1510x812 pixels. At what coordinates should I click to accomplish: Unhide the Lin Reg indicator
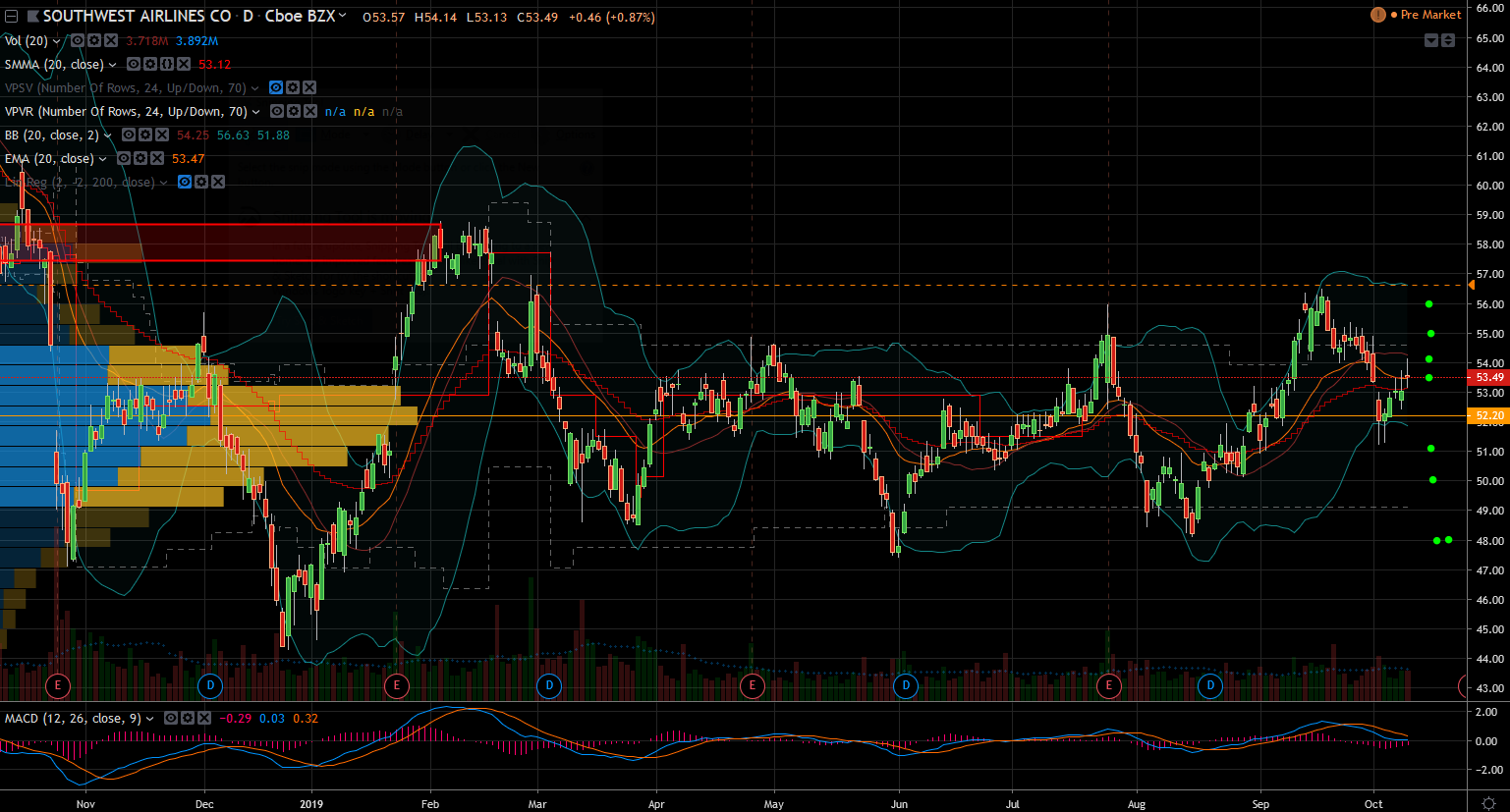coord(185,183)
